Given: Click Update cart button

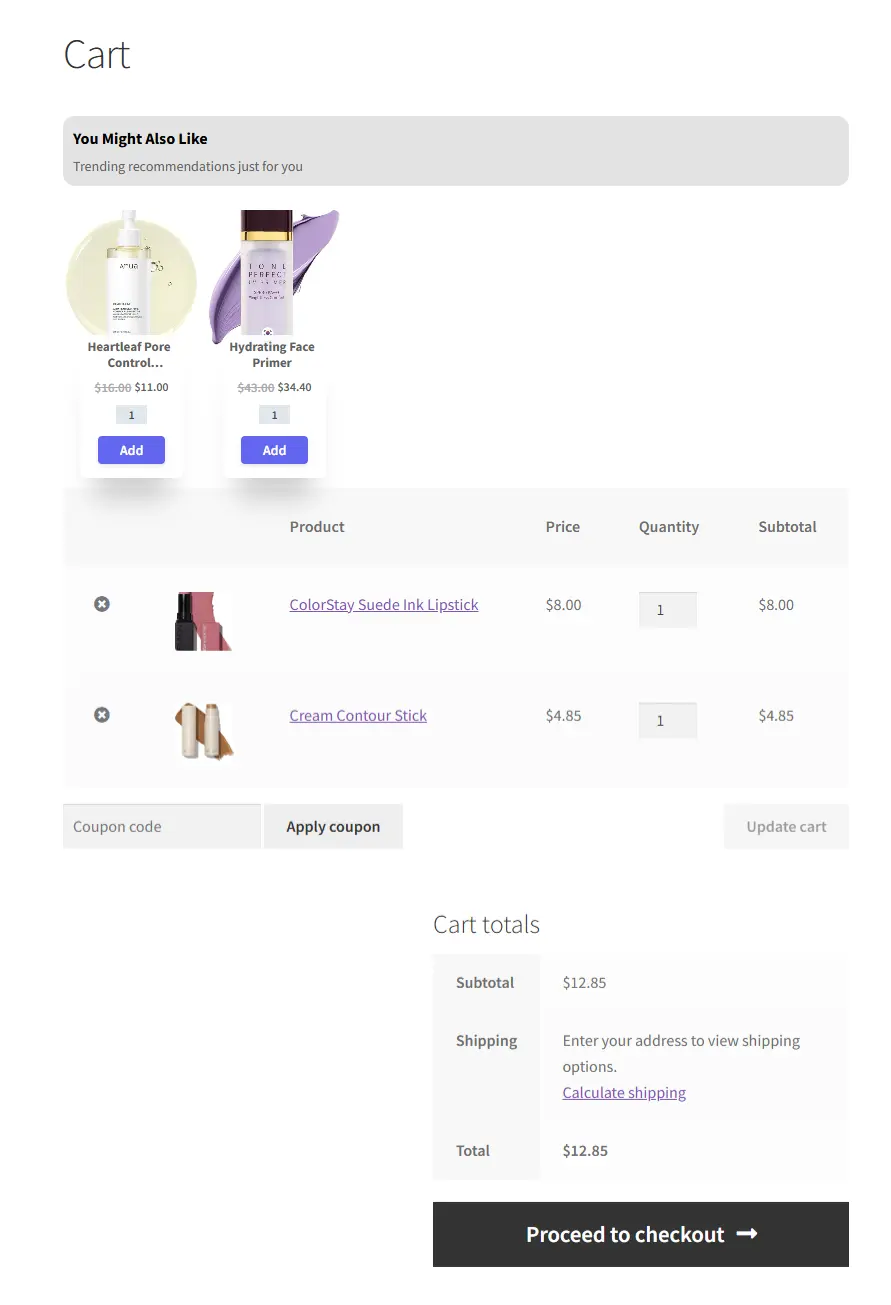Looking at the screenshot, I should pos(786,827).
